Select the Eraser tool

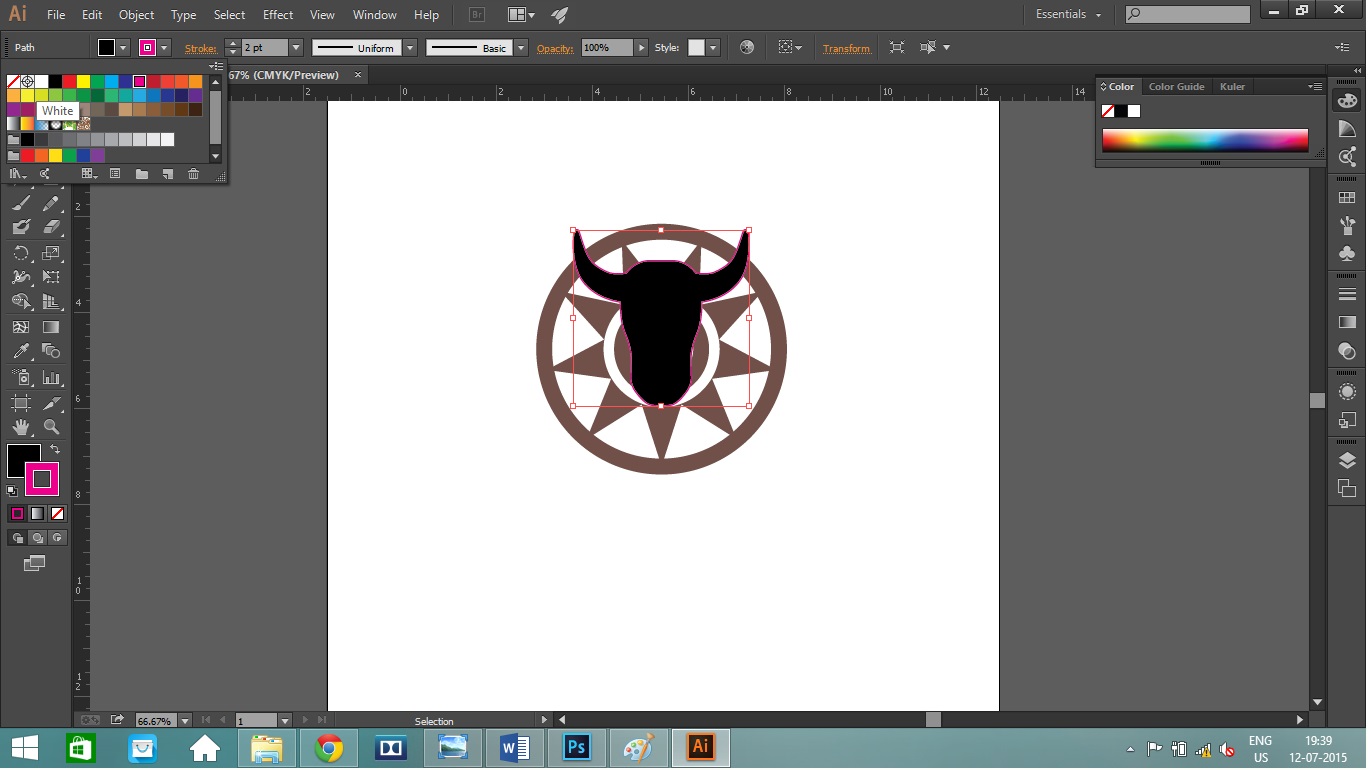(51, 228)
